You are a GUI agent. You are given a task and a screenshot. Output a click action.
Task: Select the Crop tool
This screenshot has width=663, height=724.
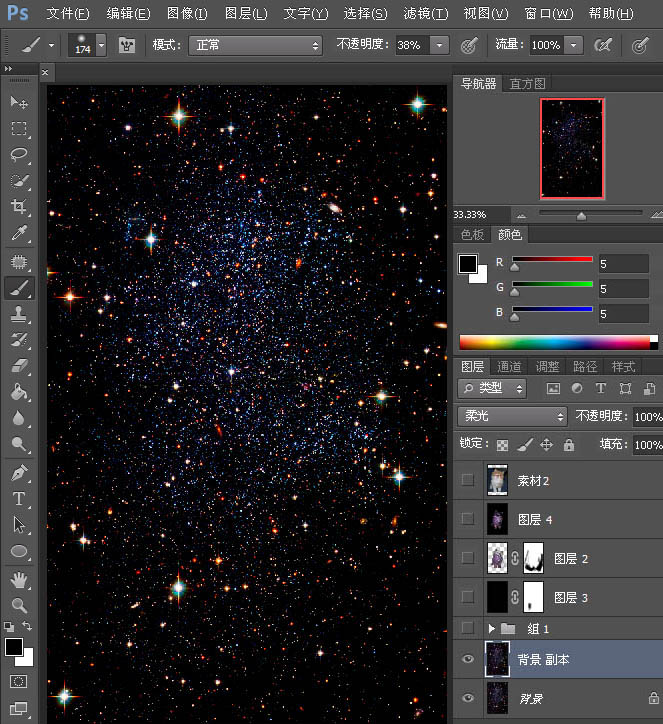click(18, 208)
